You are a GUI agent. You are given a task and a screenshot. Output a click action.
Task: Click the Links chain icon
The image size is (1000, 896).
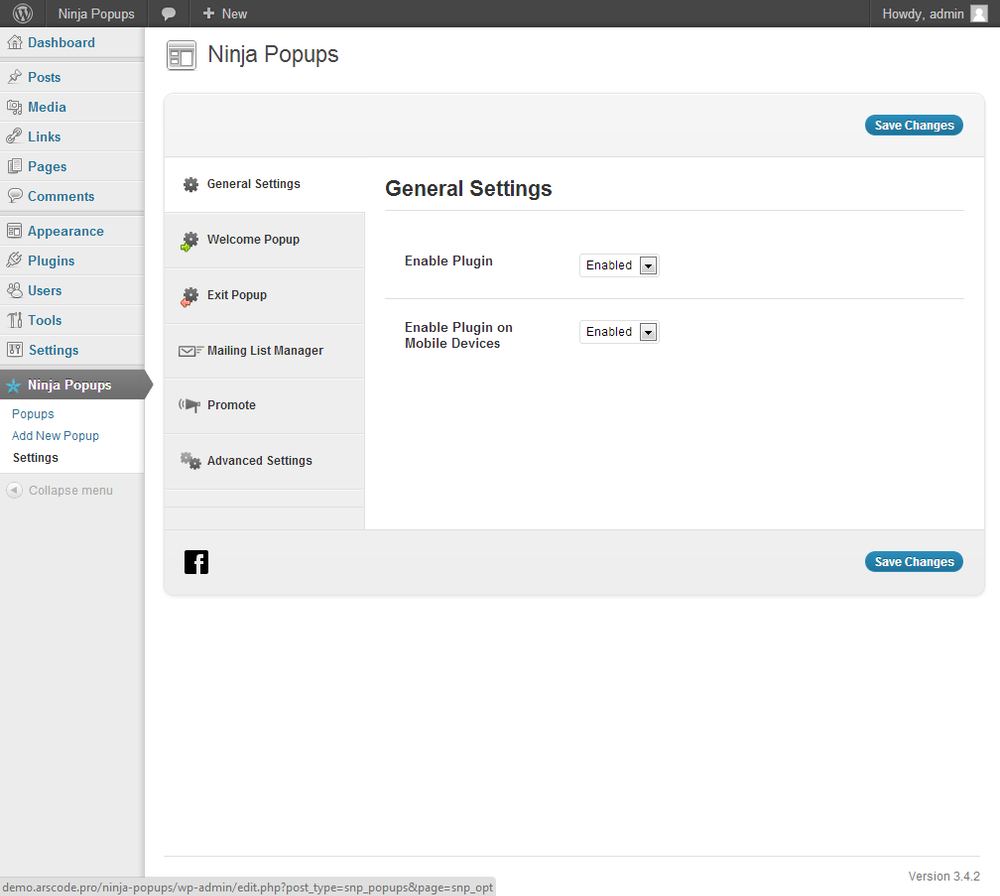pyautogui.click(x=15, y=136)
